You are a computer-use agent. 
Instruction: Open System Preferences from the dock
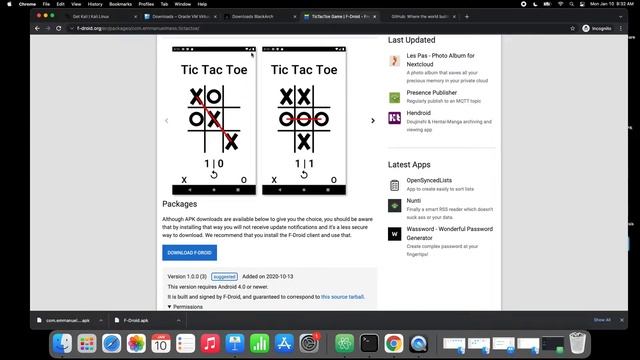309,343
